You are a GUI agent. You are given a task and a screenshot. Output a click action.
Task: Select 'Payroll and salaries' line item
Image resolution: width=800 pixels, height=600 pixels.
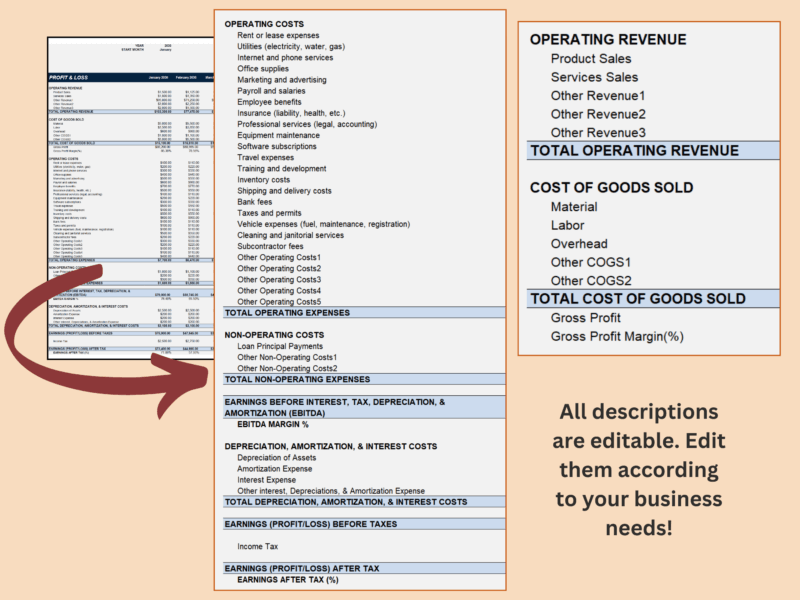point(271,91)
